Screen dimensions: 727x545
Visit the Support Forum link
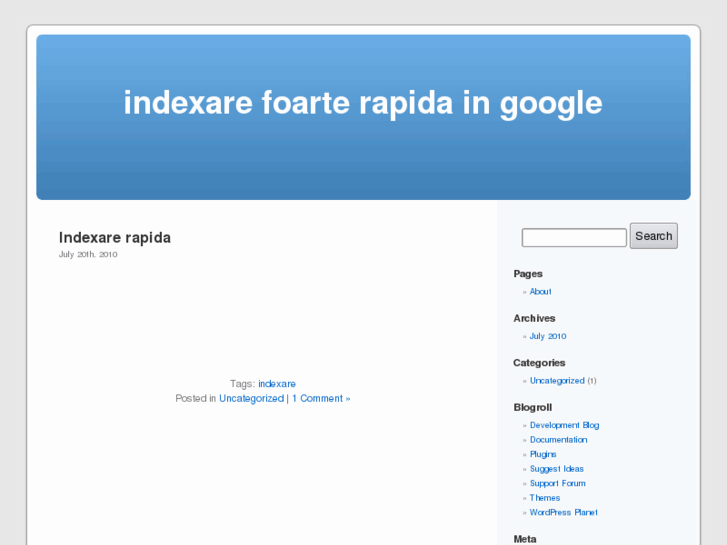[x=557, y=483]
